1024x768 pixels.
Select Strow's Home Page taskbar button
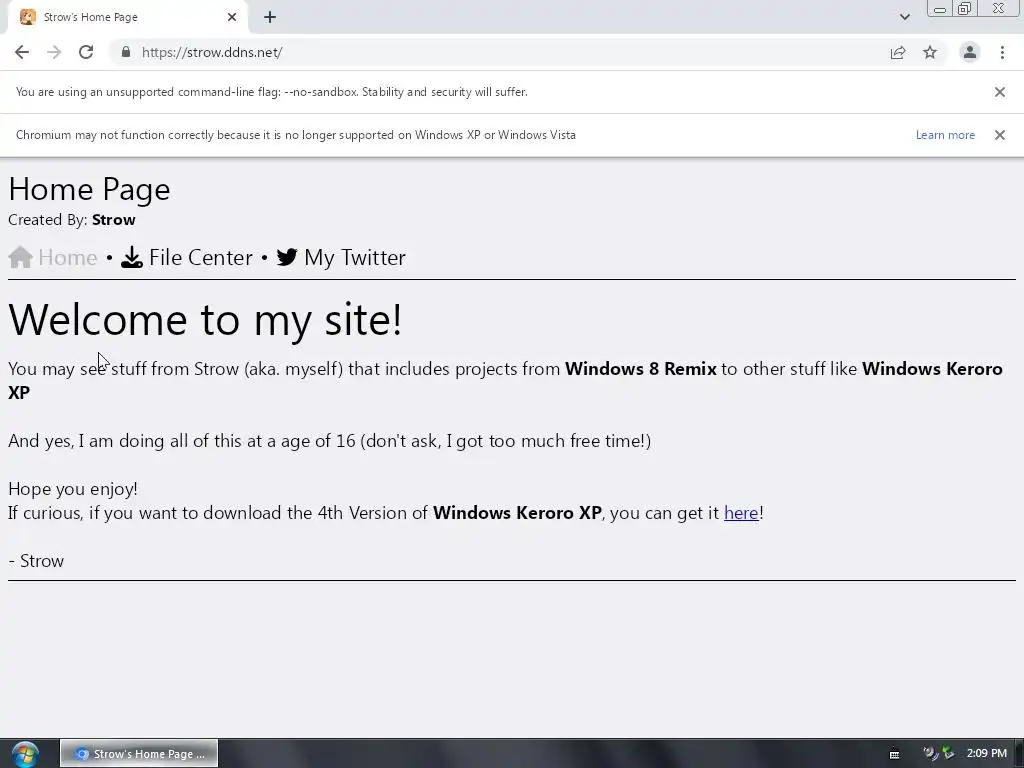click(139, 754)
